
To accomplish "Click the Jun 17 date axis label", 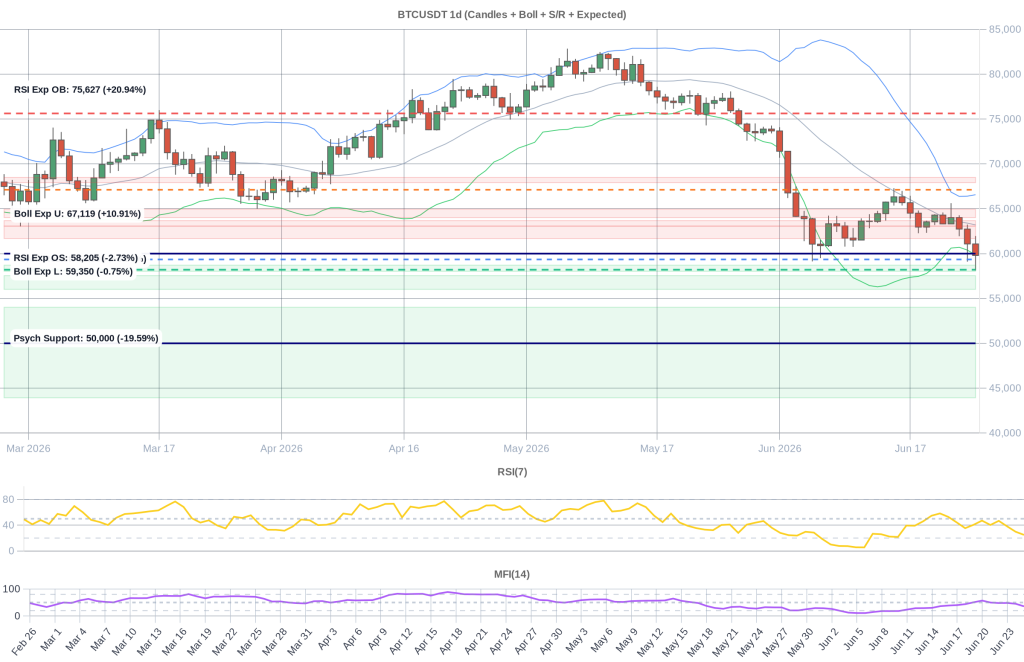I will (910, 449).
